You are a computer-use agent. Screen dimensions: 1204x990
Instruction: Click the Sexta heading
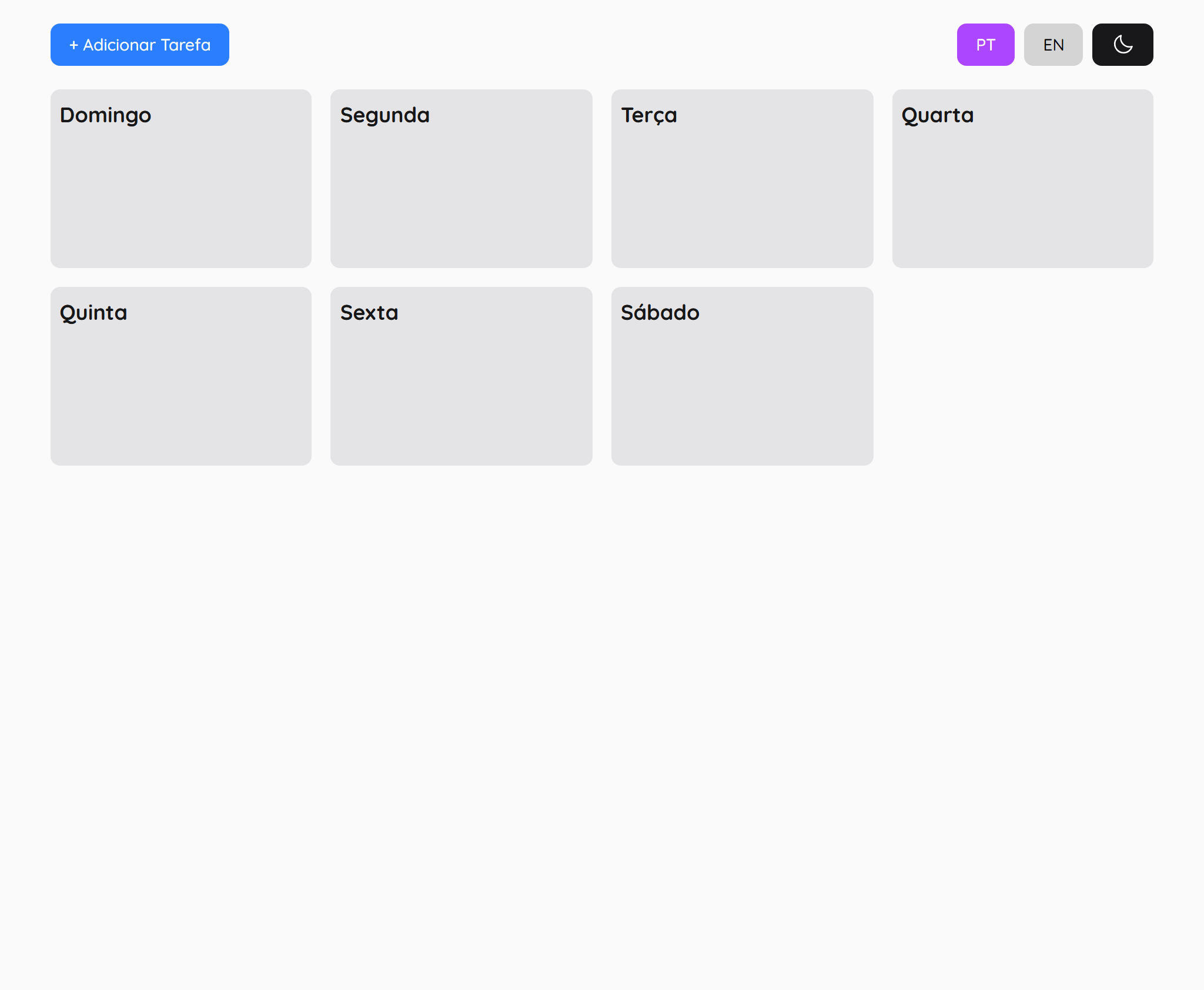click(369, 313)
